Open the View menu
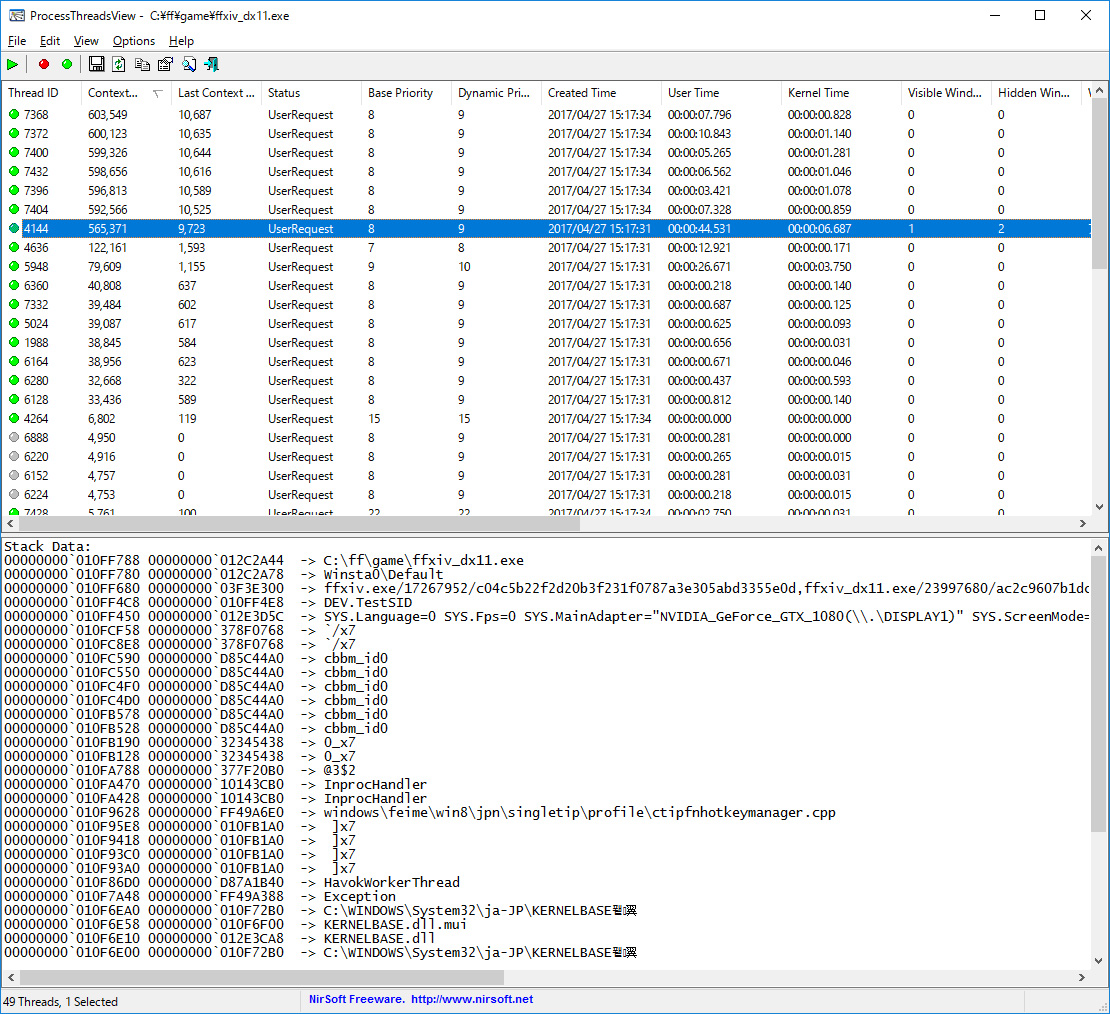Image resolution: width=1110 pixels, height=1014 pixels. point(86,41)
